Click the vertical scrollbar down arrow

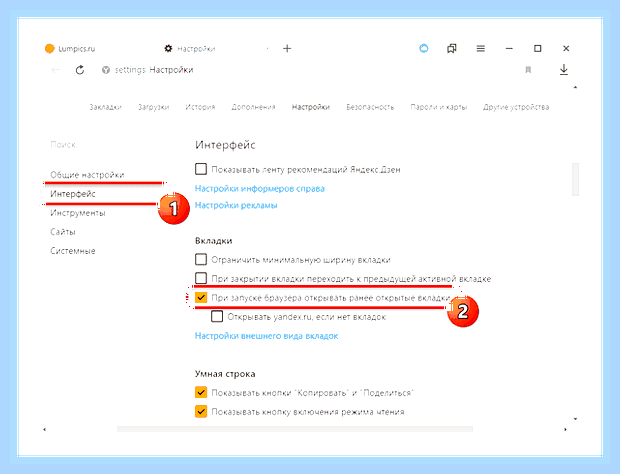[x=575, y=419]
